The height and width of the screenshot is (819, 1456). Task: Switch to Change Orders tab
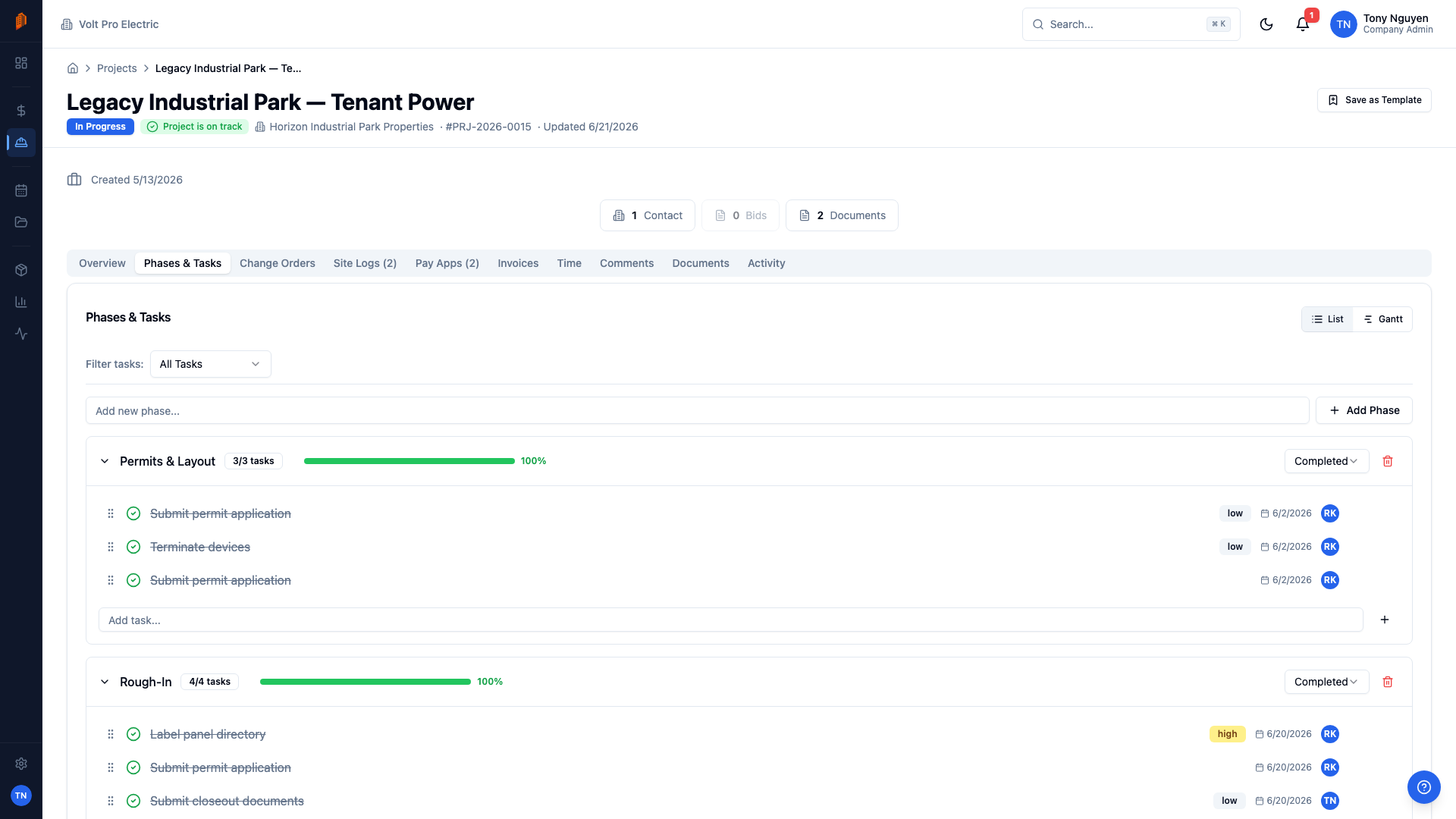point(278,263)
